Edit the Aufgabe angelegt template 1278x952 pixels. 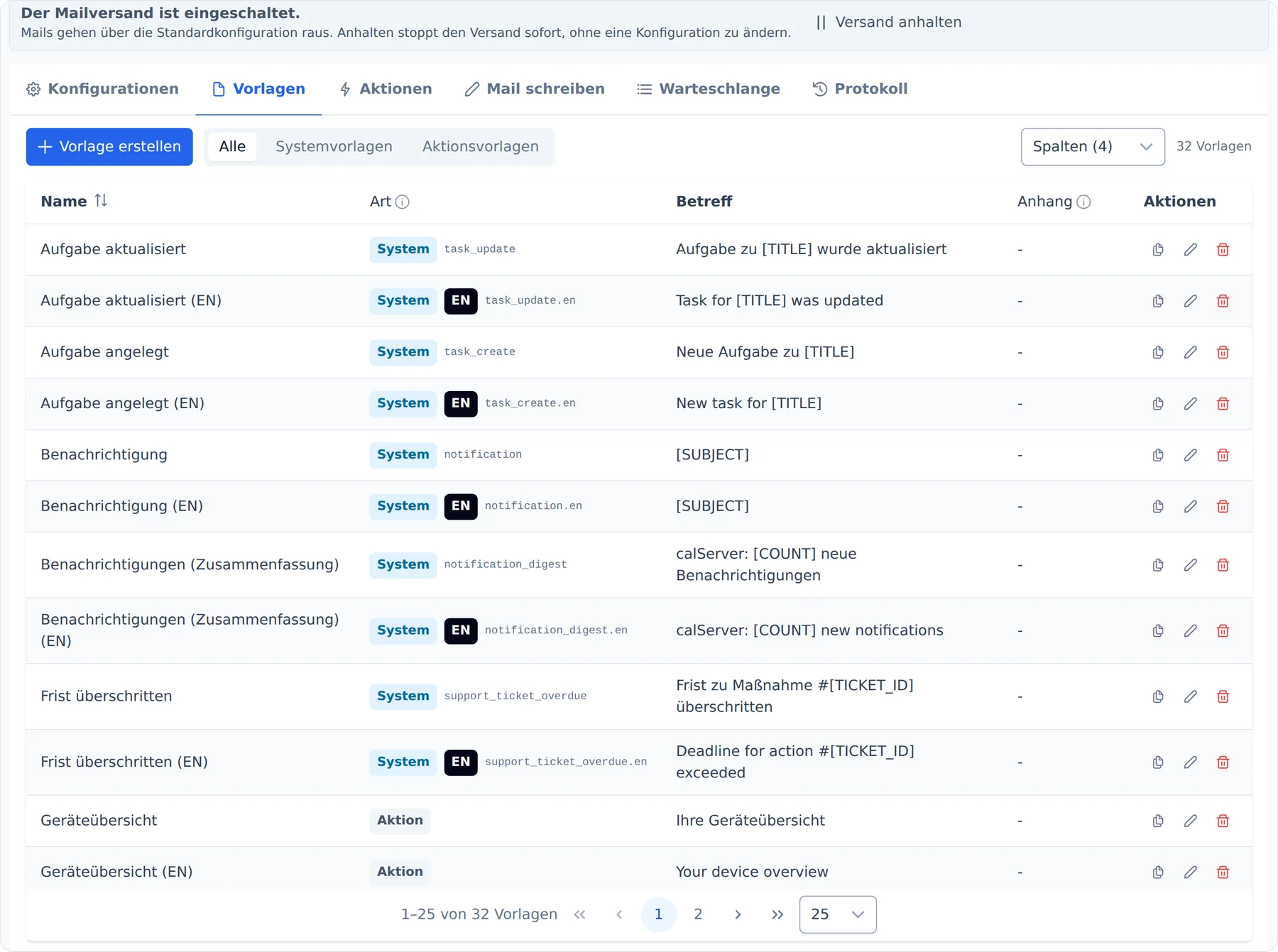point(1191,352)
